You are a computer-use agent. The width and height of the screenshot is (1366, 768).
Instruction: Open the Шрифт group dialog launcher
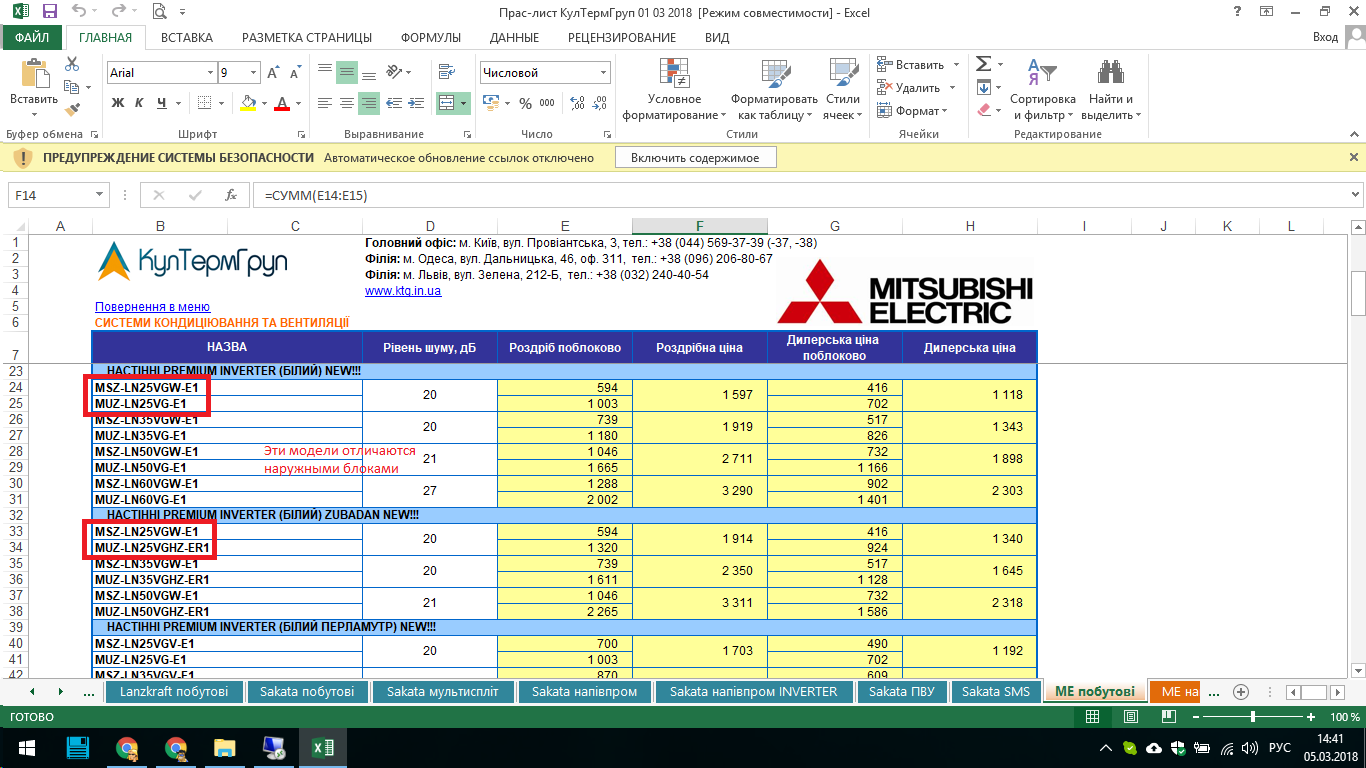(301, 134)
